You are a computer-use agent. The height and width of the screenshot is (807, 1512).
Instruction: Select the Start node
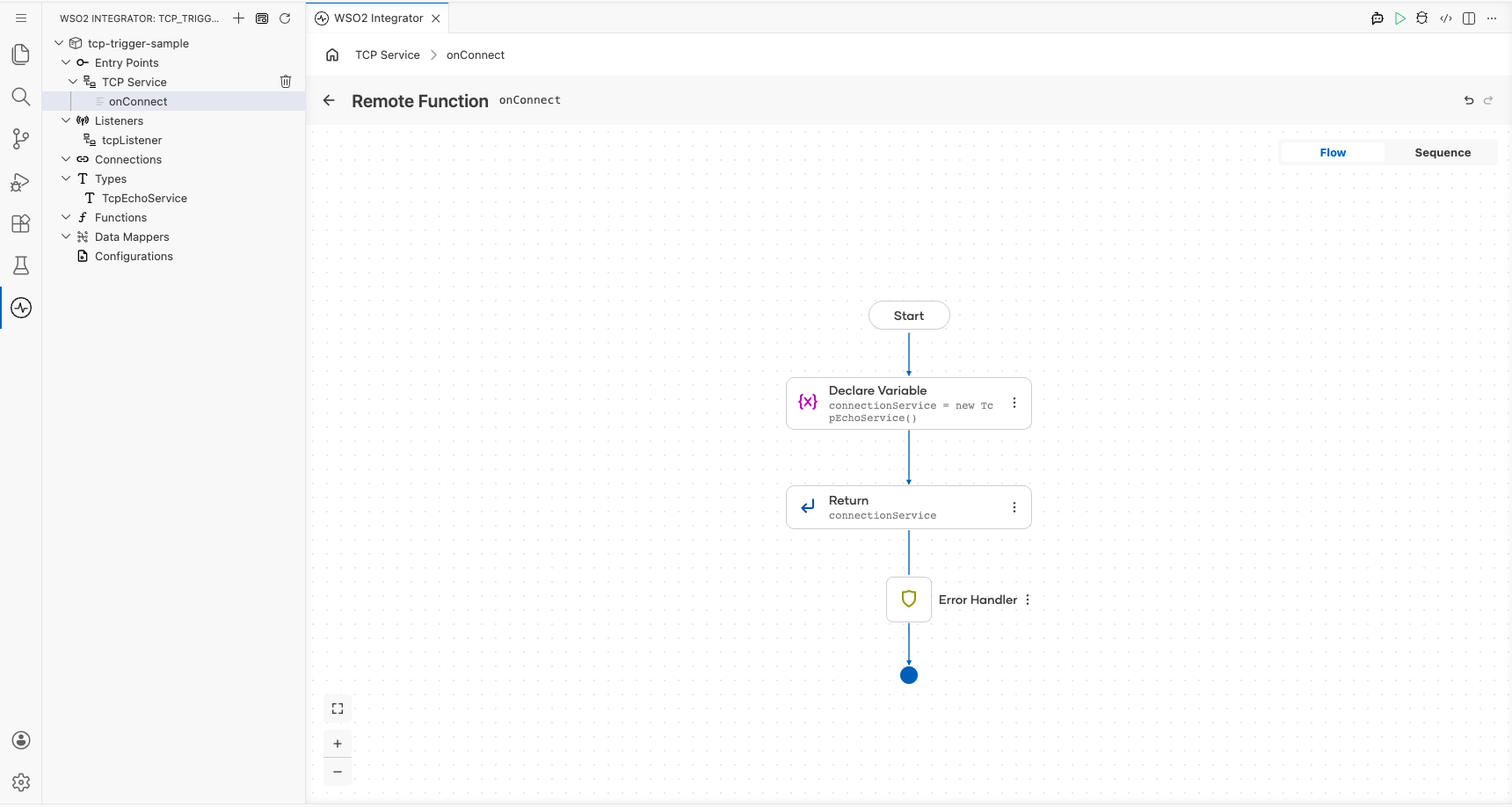point(909,316)
